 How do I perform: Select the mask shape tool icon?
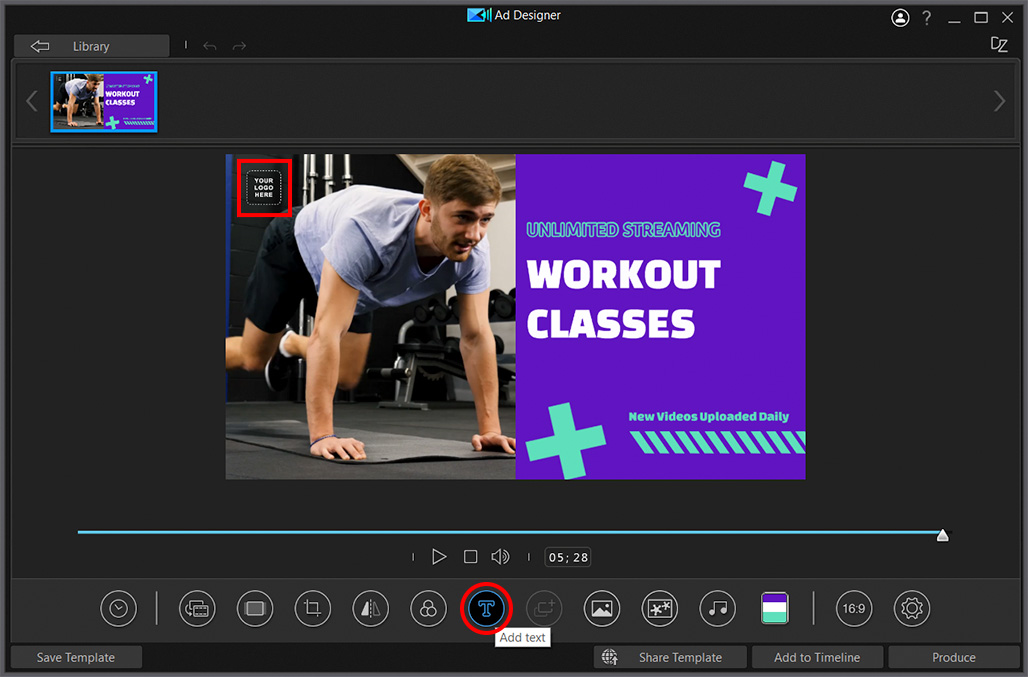254,608
